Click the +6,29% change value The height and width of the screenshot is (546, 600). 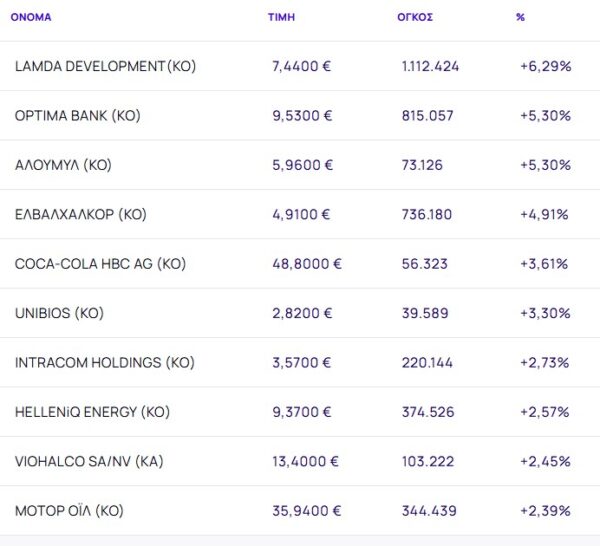545,66
